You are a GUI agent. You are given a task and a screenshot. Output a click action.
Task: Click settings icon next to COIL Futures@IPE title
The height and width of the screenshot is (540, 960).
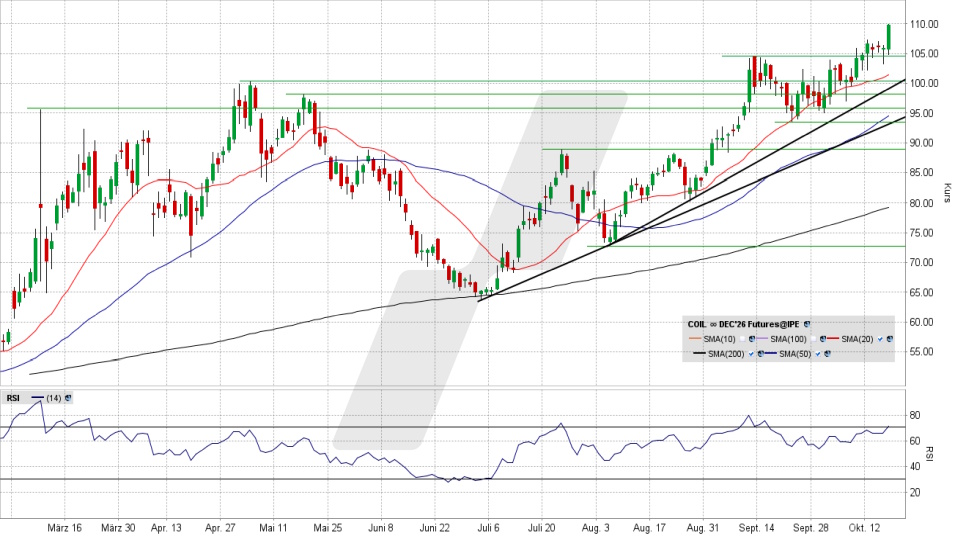click(x=807, y=324)
